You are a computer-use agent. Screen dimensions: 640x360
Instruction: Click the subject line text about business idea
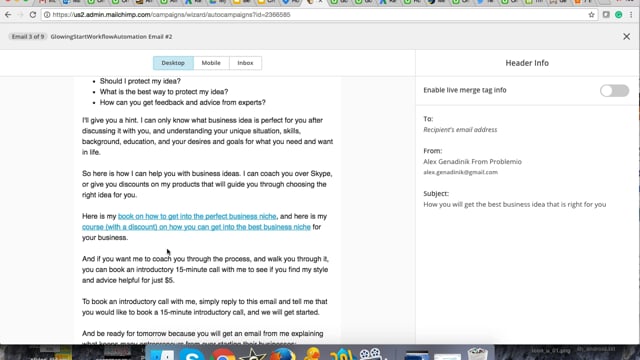515,204
